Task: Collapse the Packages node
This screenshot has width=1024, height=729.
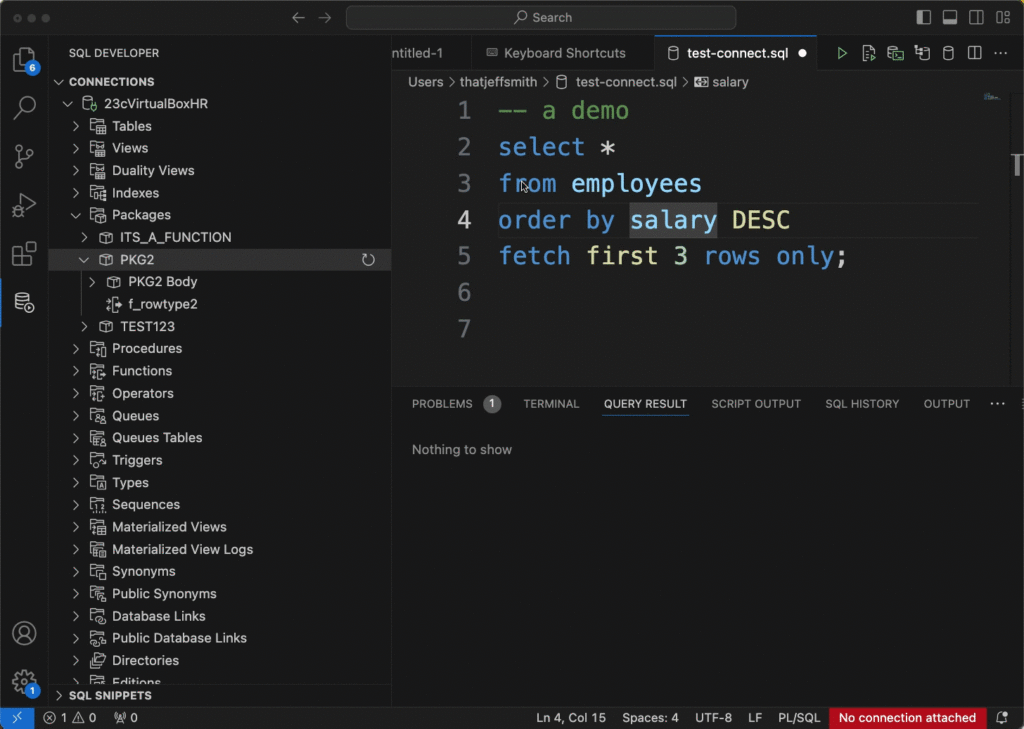Action: (x=76, y=216)
